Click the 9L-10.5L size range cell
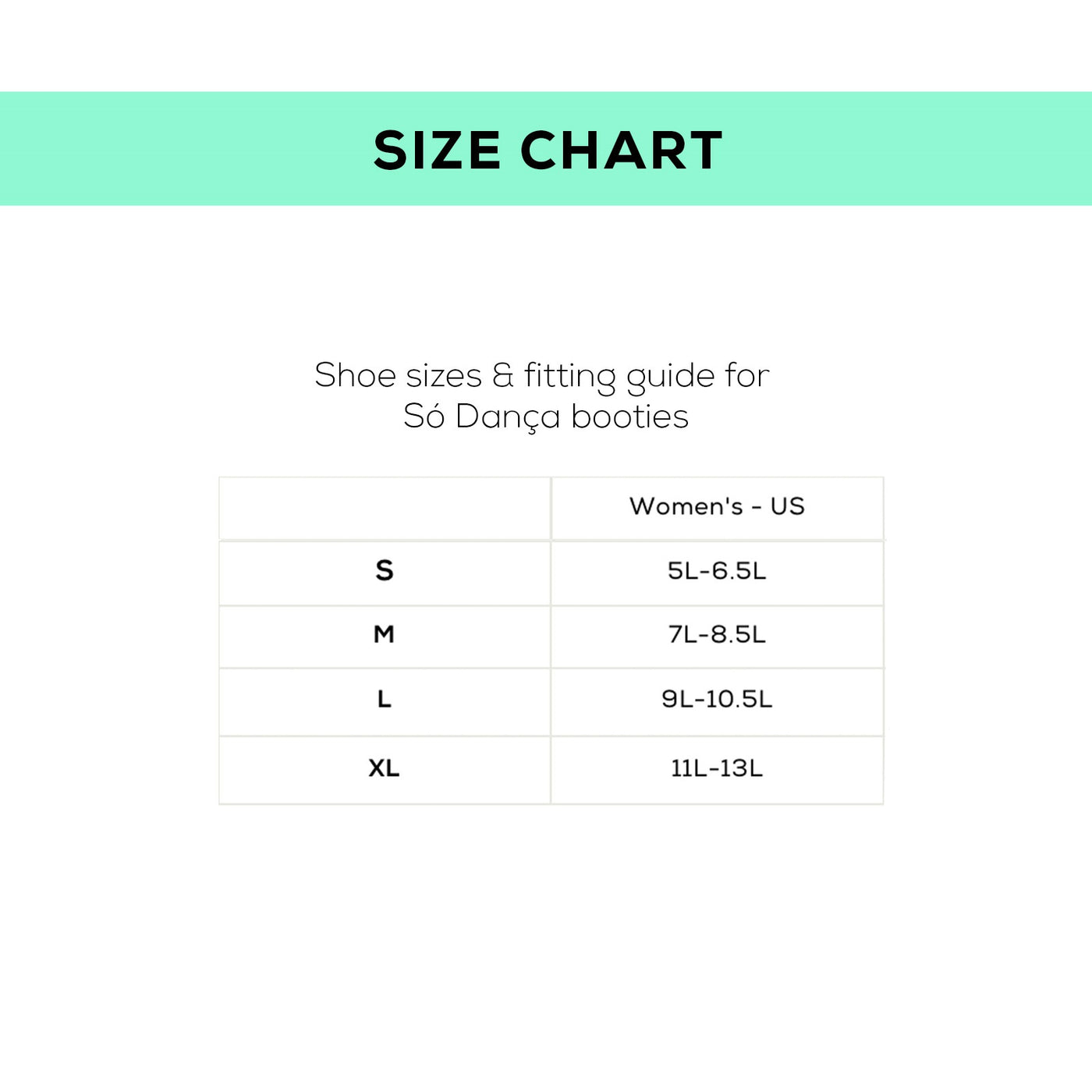This screenshot has height=1092, width=1092. [717, 700]
